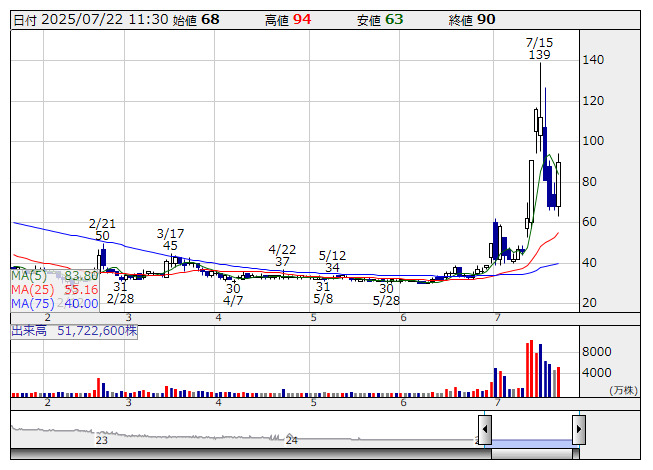The width and height of the screenshot is (653, 470).
Task: Click the 出来高 volume label
Action: pyautogui.click(x=30, y=329)
